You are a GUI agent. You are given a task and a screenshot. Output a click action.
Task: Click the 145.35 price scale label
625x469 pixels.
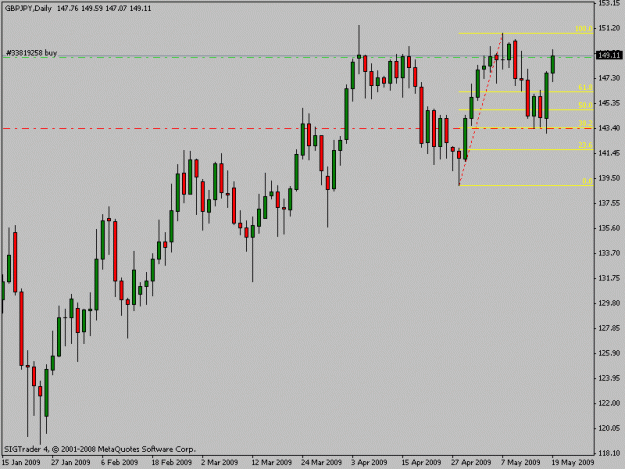click(x=609, y=103)
